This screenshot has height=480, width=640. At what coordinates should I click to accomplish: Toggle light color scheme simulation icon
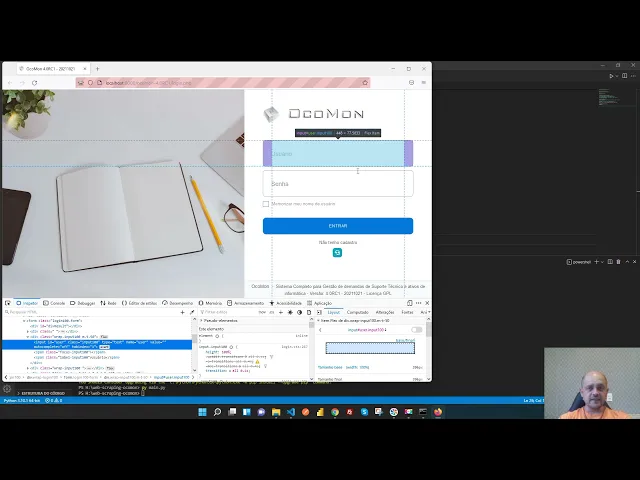point(290,312)
